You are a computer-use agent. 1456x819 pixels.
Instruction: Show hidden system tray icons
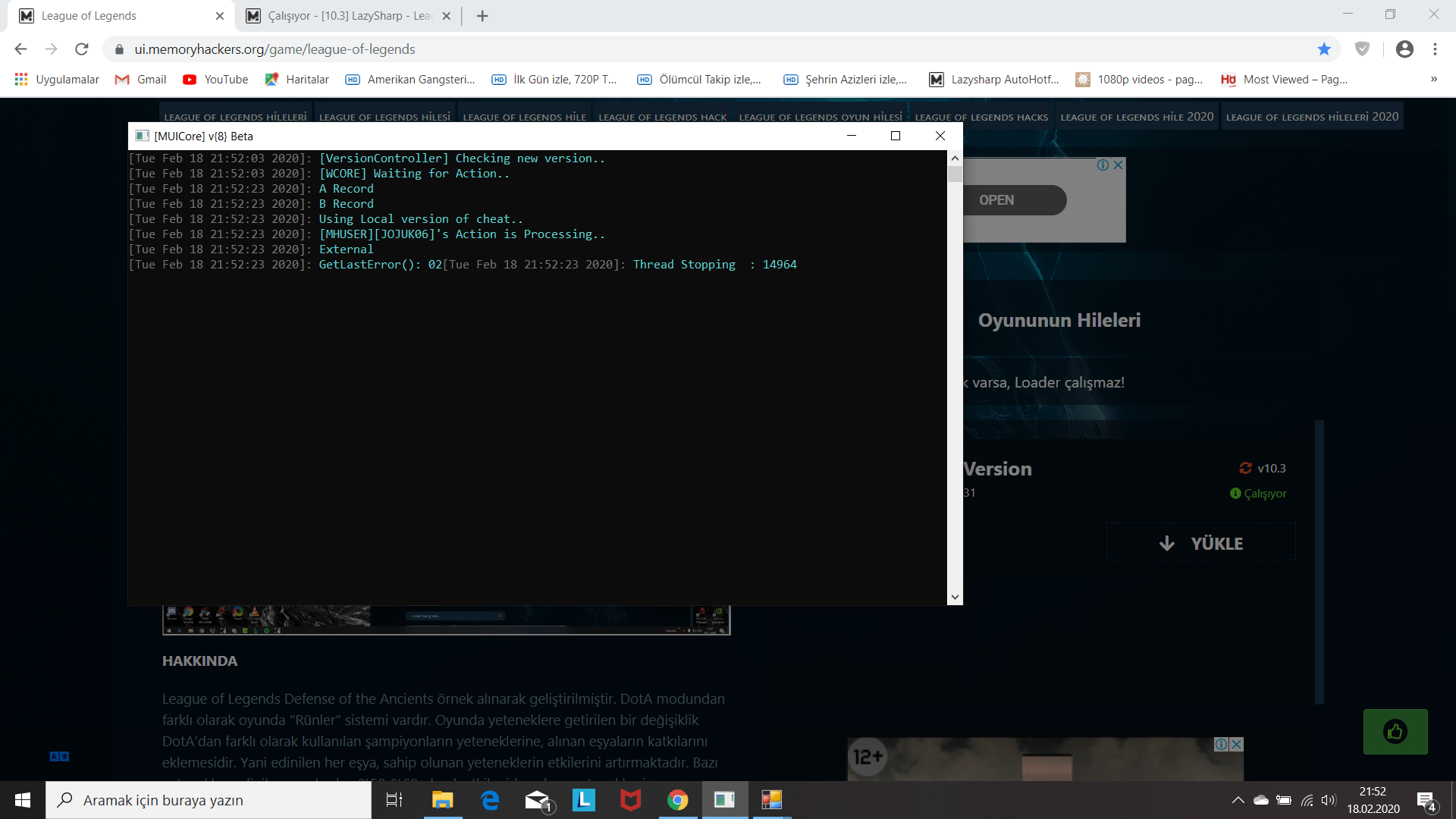click(x=1238, y=800)
